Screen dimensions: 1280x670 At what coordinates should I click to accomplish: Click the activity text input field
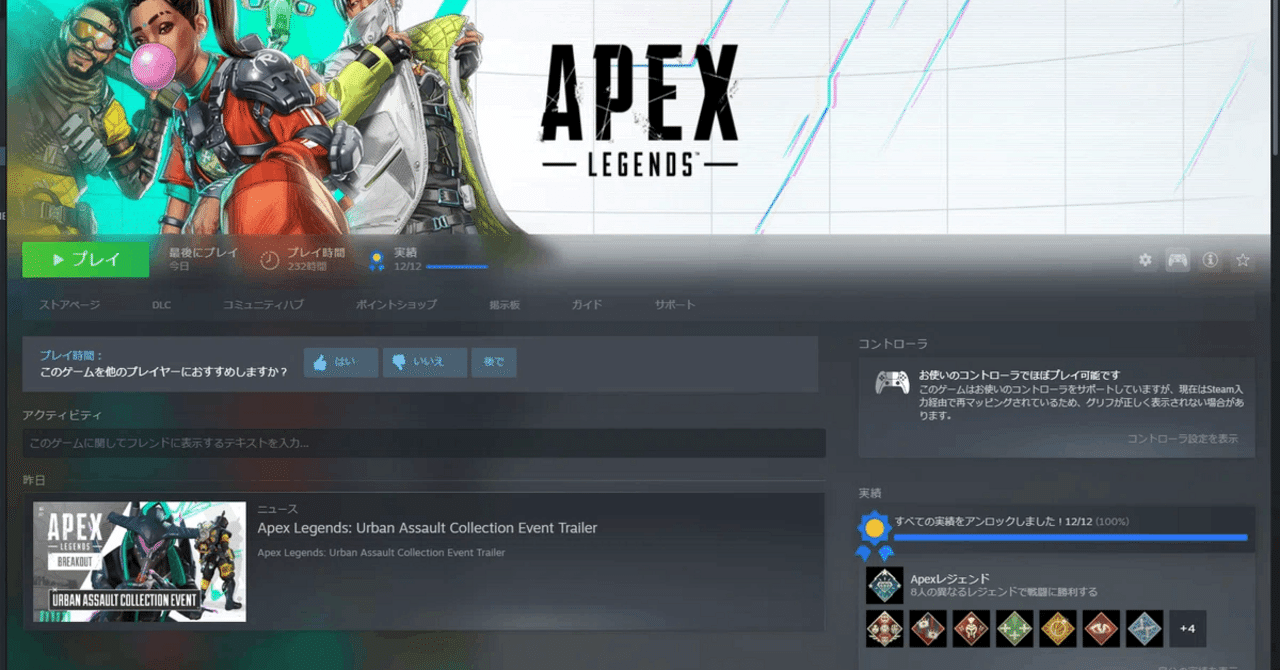(x=424, y=443)
